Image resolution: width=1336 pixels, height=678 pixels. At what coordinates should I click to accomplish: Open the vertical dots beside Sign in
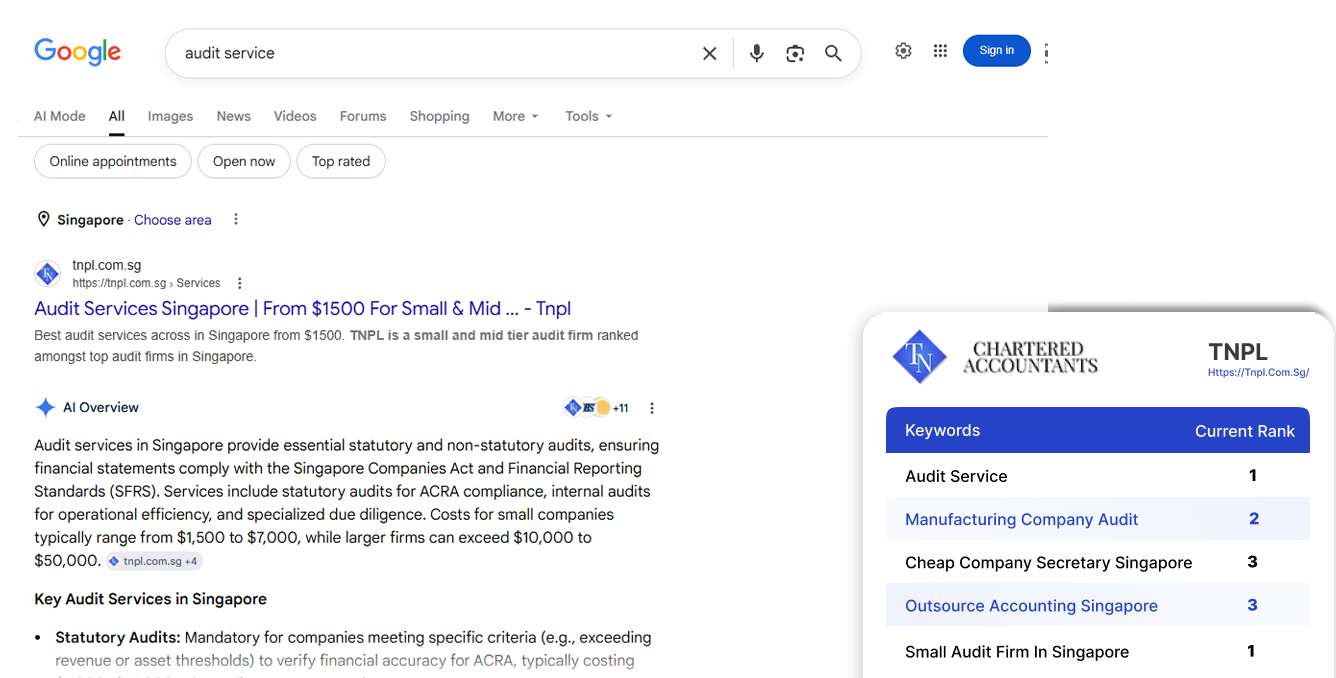pos(1045,52)
